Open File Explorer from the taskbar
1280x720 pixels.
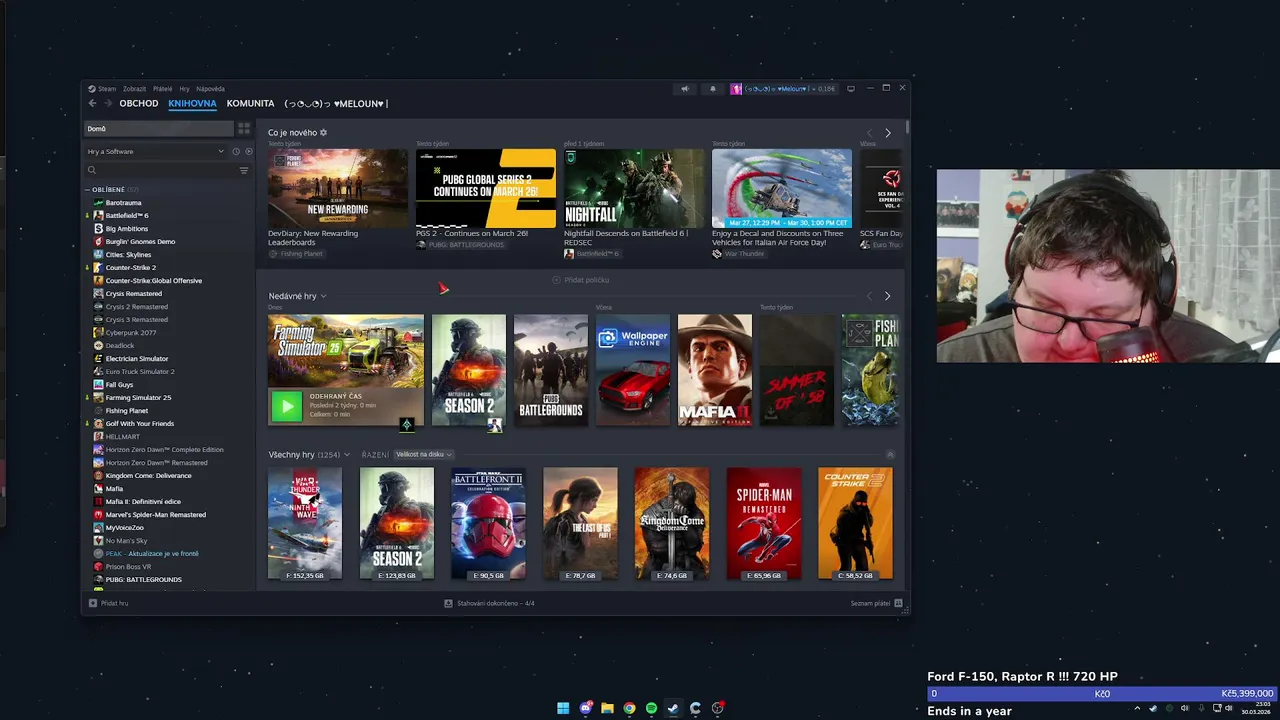607,708
